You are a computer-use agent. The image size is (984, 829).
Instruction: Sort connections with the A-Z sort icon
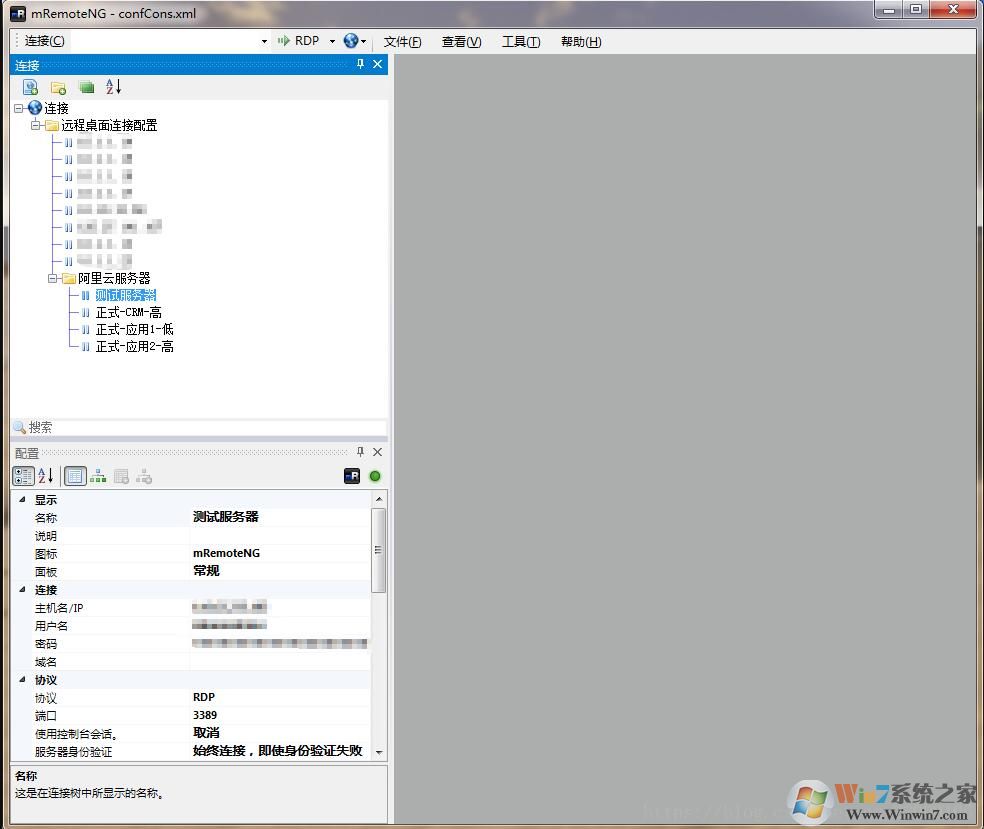(113, 87)
